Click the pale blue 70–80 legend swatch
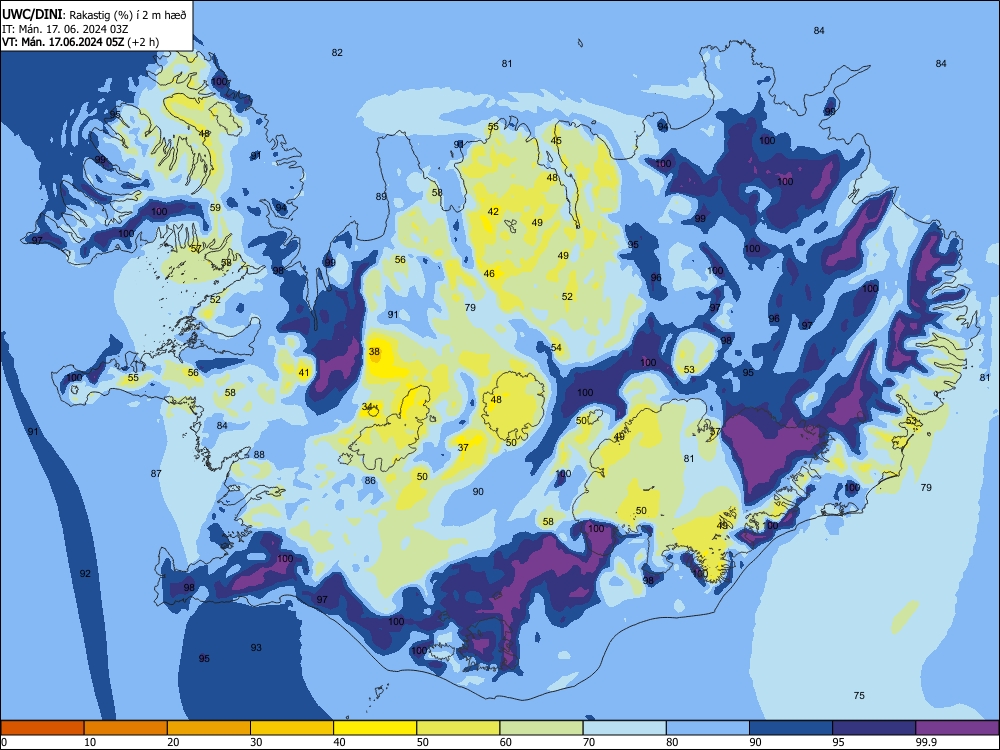This screenshot has height=750, width=1000. click(x=624, y=728)
